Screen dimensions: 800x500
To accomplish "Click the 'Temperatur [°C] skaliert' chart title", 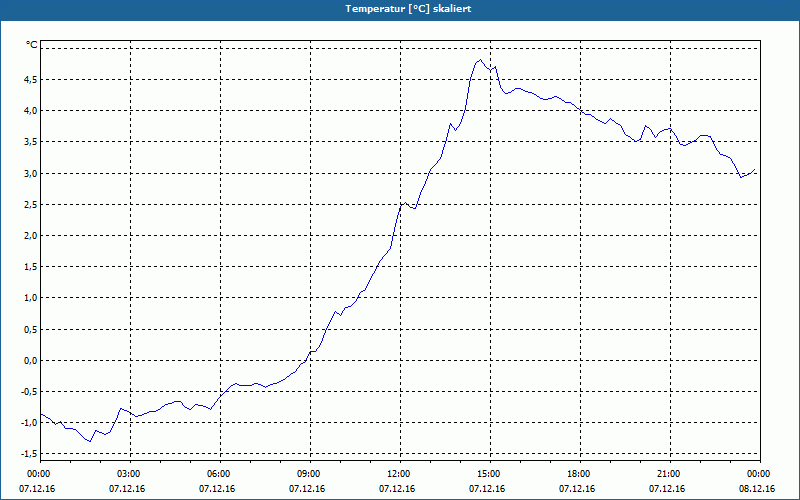I will (408, 9).
